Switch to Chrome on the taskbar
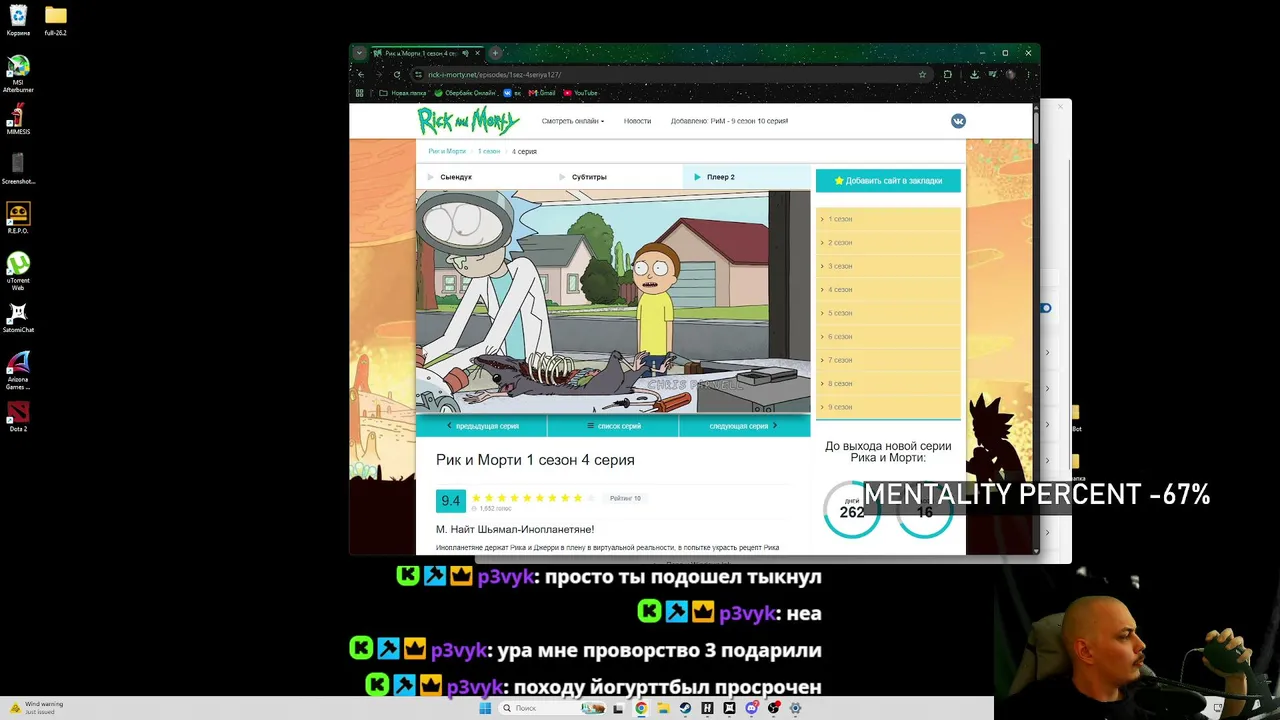Image resolution: width=1280 pixels, height=720 pixels. pyautogui.click(x=641, y=708)
